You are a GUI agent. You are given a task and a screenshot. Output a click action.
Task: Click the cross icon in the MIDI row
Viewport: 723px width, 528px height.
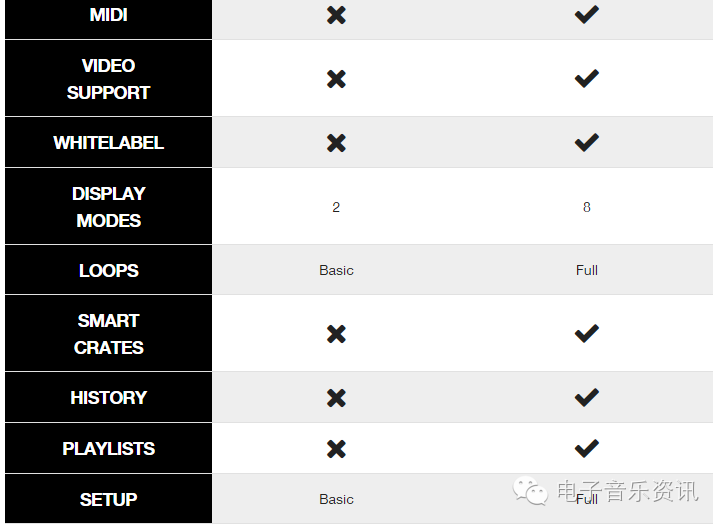tap(336, 15)
